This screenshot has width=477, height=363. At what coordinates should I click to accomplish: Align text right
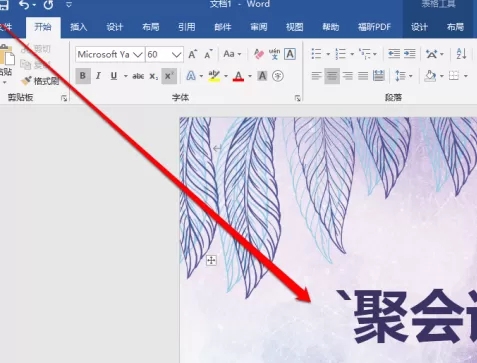point(348,76)
